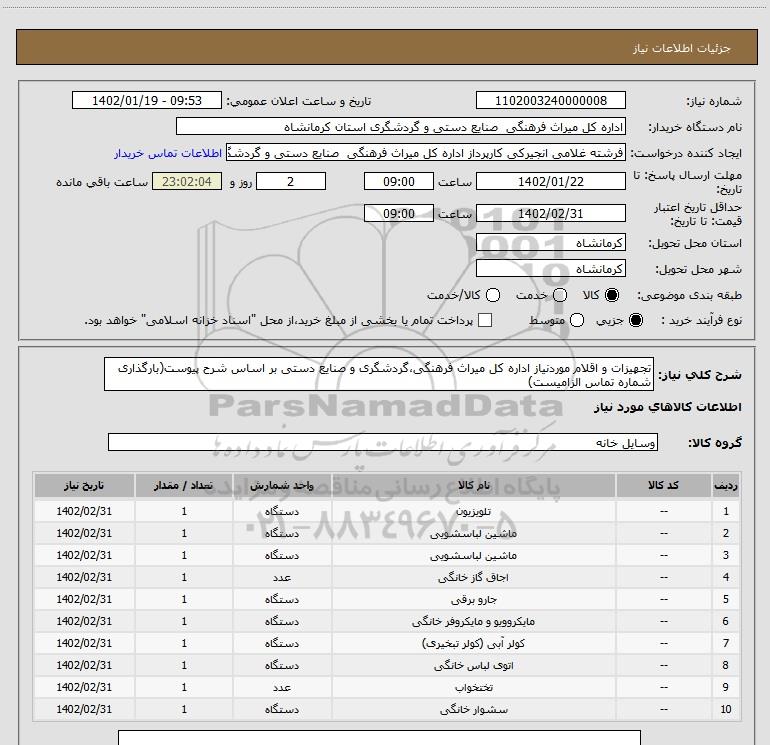Click the تاریخ نیاز column header
770x745 pixels.
coord(84,485)
